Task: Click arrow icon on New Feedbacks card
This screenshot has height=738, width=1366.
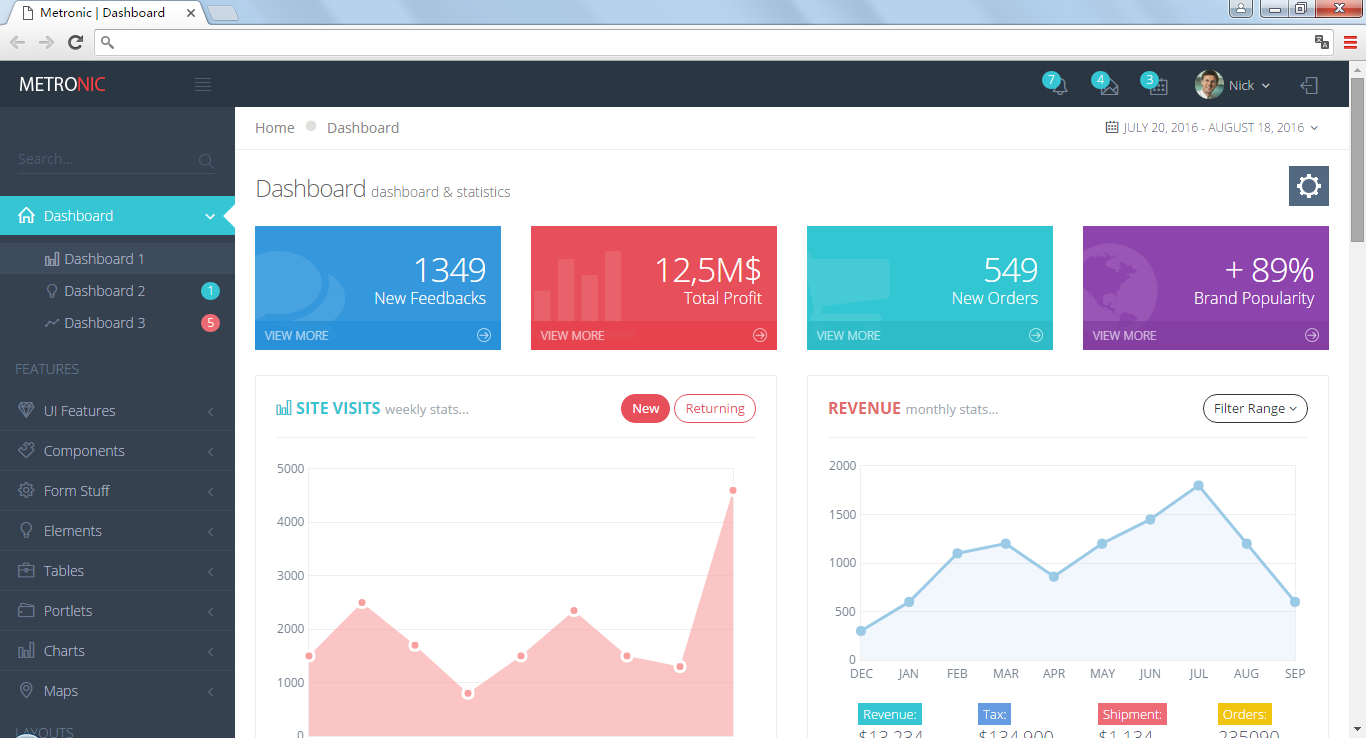Action: 484,335
